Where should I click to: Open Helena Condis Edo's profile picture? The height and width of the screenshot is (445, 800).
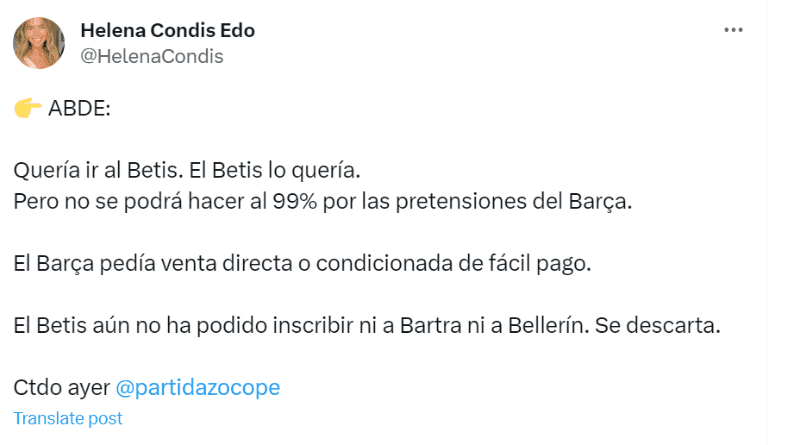pyautogui.click(x=39, y=43)
